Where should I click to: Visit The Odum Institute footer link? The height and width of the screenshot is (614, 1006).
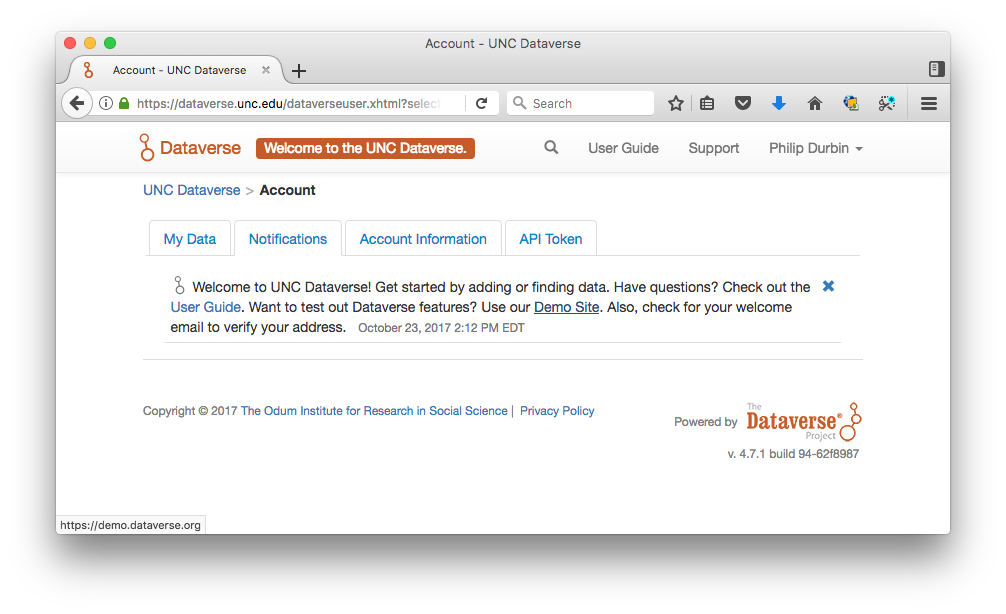click(x=374, y=411)
